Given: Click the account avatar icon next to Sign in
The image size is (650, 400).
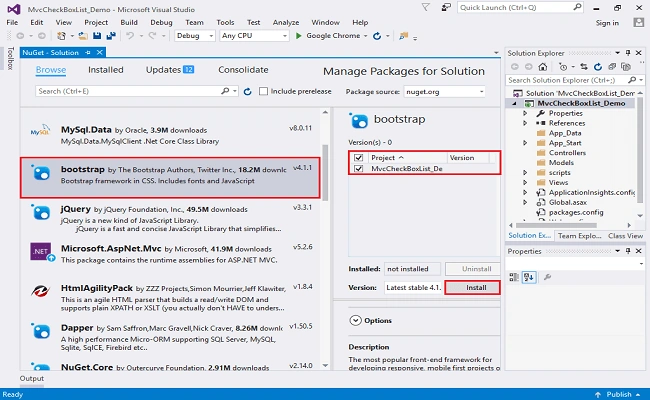Looking at the screenshot, I should tap(639, 23).
